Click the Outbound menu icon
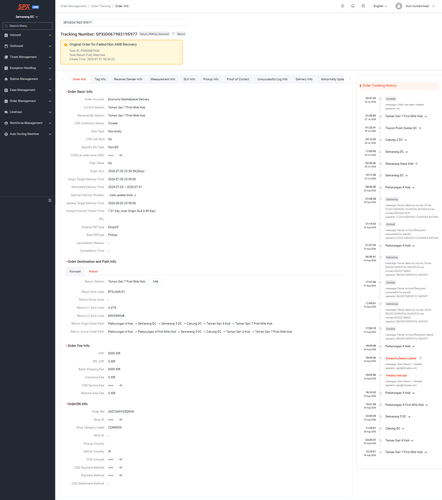The height and width of the screenshot is (500, 442). 6,46
